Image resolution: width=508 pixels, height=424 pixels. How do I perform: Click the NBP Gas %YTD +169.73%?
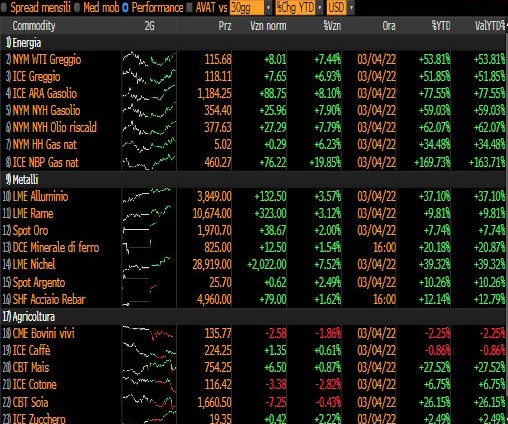click(x=432, y=162)
